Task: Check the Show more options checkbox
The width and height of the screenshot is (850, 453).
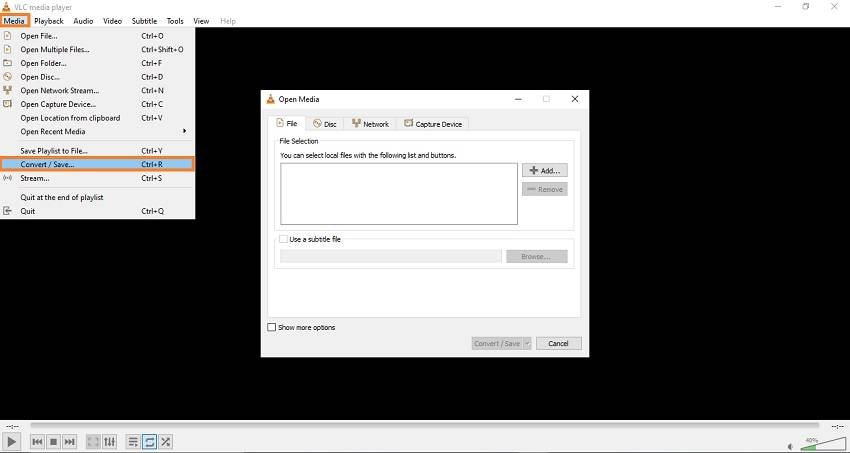Action: [272, 327]
